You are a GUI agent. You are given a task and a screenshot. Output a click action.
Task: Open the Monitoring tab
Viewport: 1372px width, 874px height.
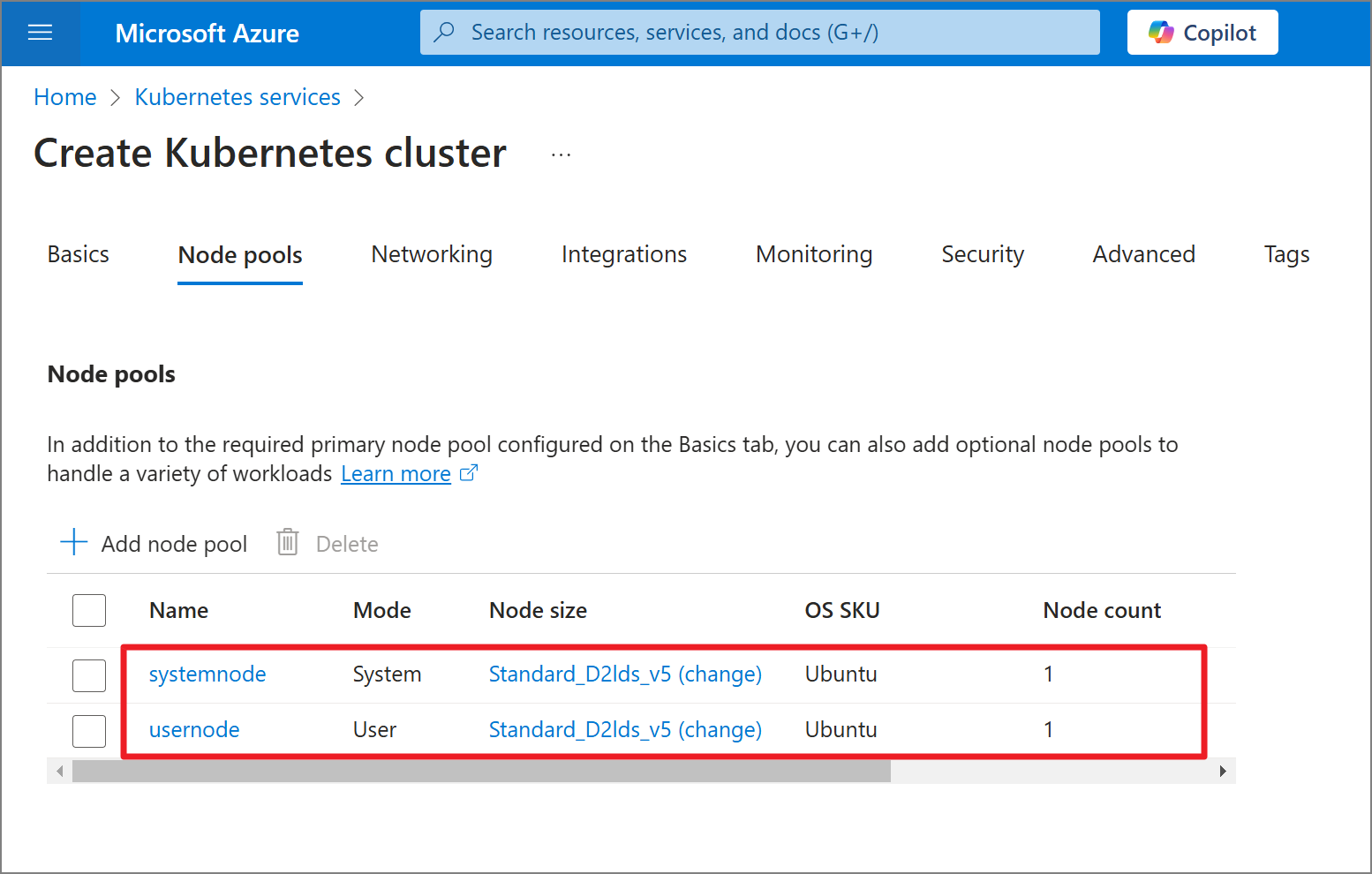[814, 254]
